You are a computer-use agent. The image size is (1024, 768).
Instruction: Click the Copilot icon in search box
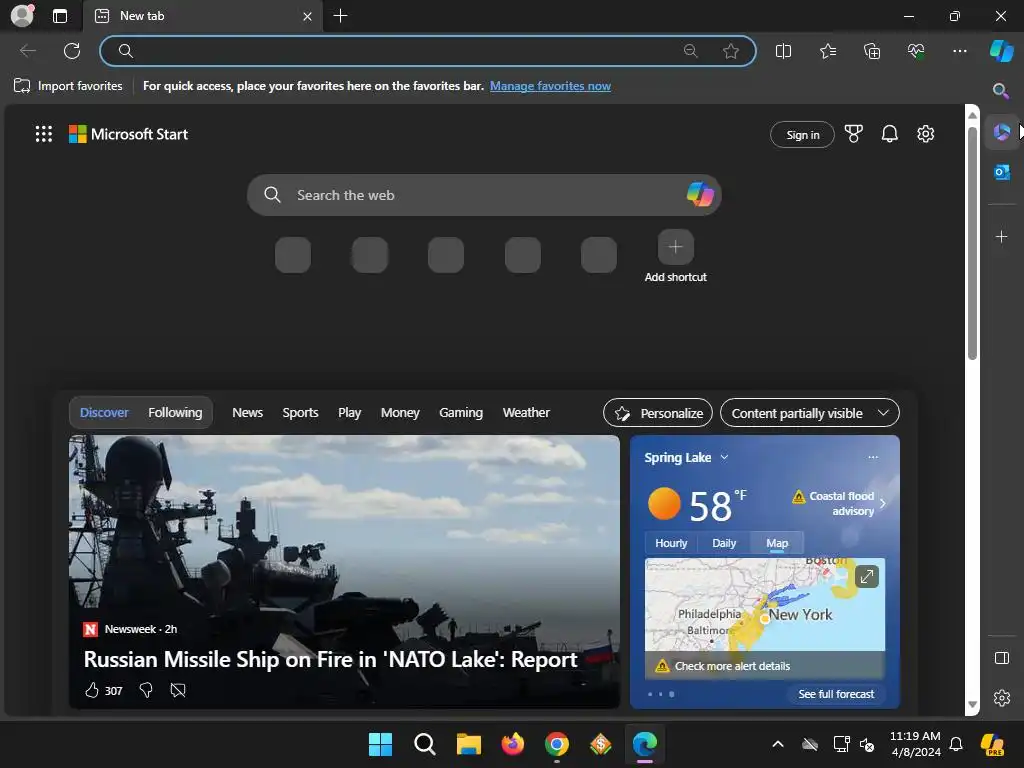(699, 195)
